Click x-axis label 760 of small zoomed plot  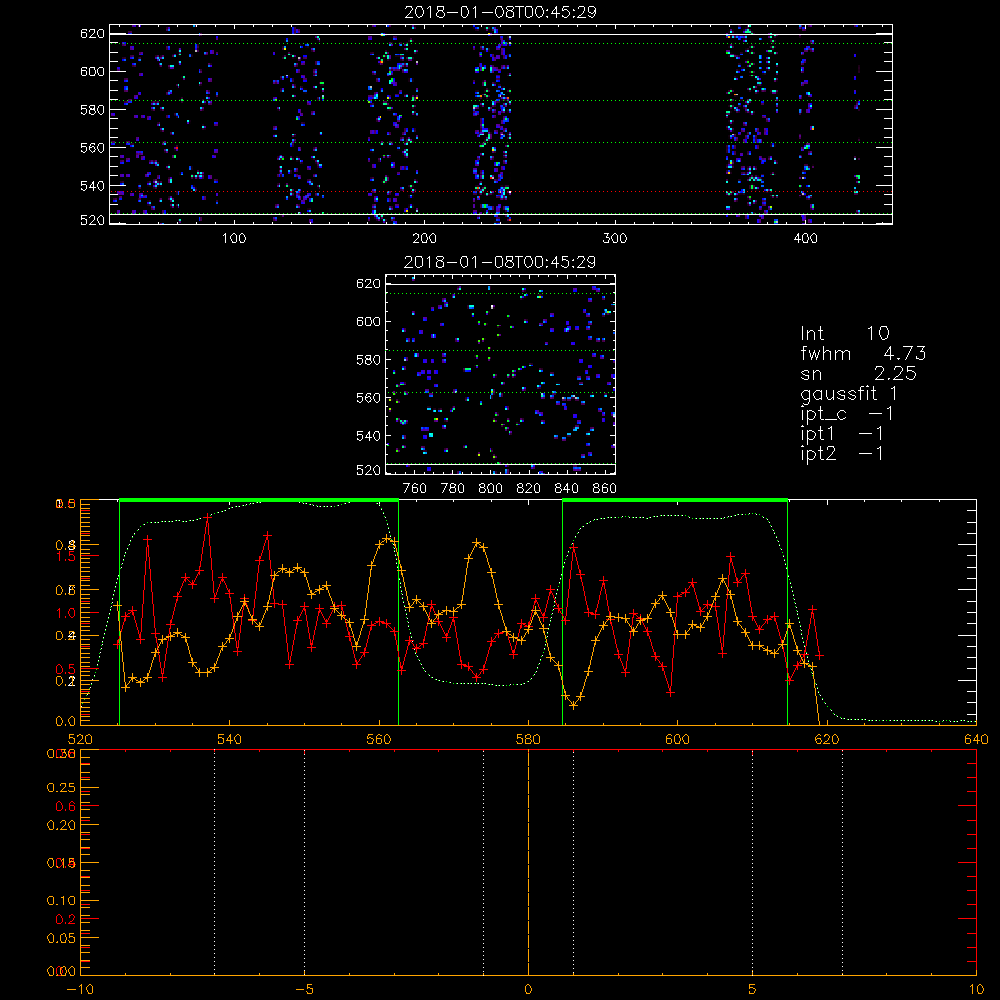(415, 489)
